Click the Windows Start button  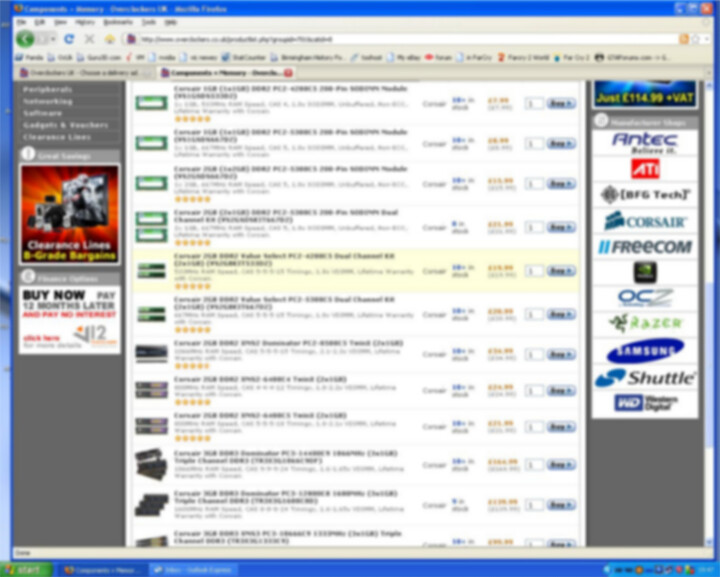click(x=26, y=569)
